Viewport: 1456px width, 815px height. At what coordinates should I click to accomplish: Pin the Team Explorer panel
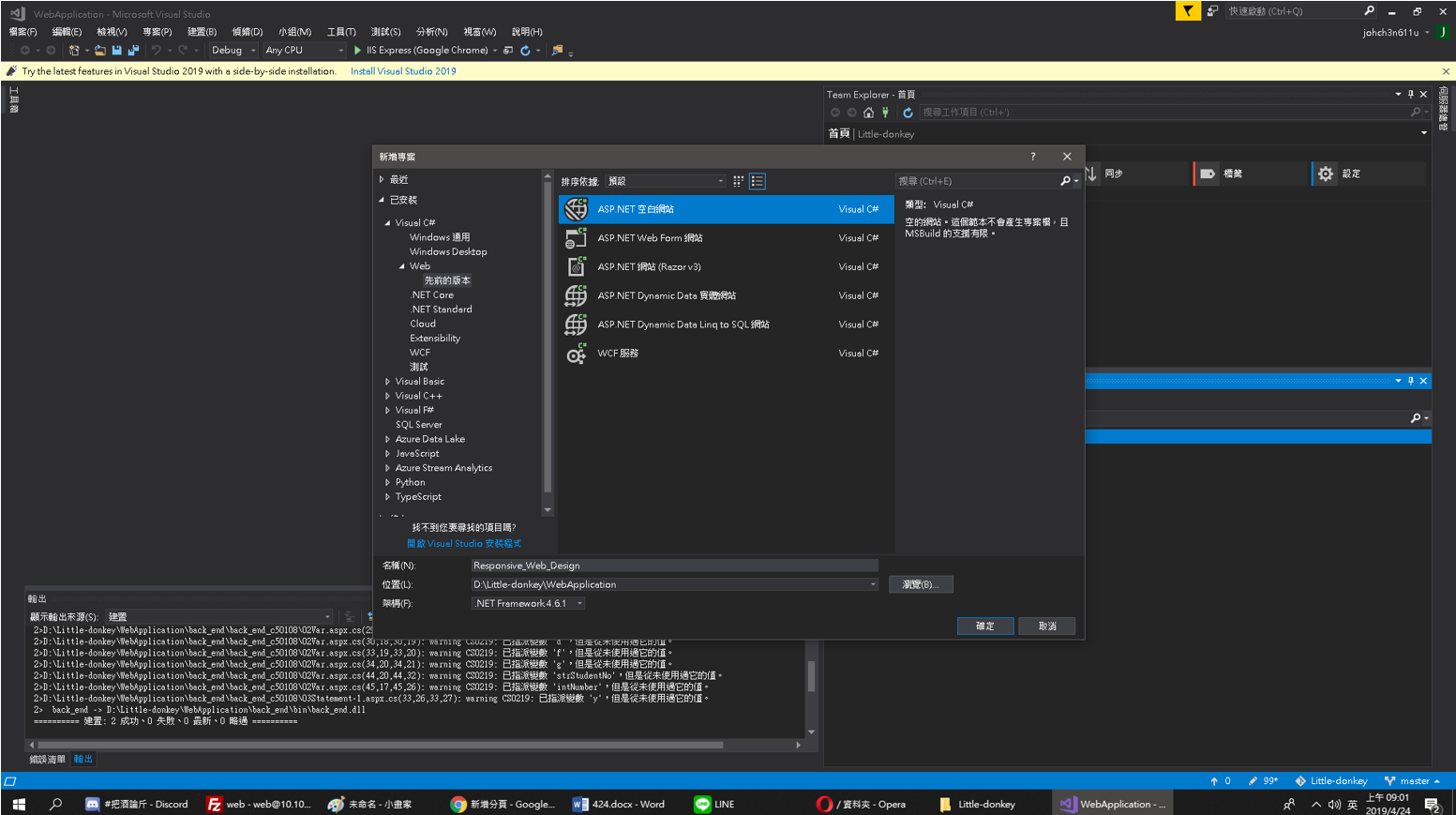point(1410,95)
